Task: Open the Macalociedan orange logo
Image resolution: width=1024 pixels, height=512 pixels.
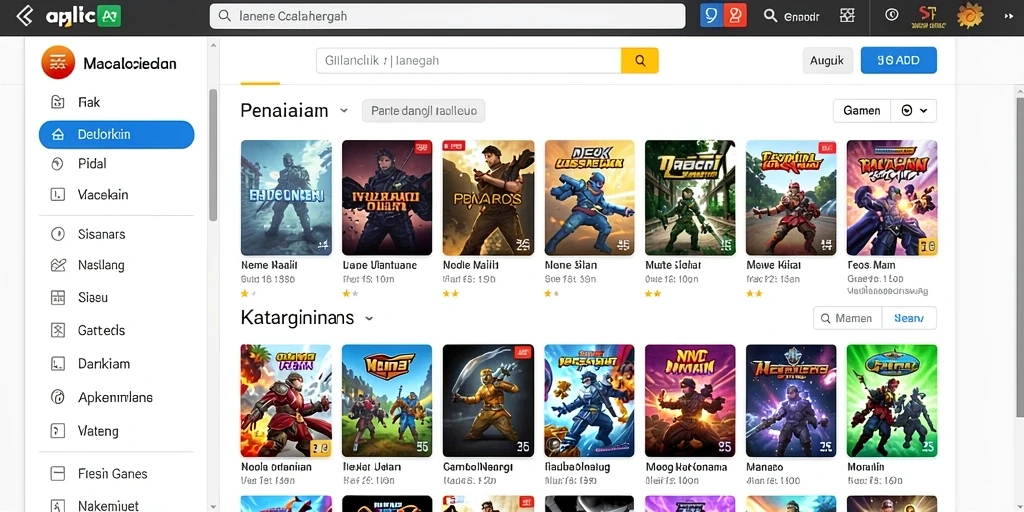Action: coord(58,63)
